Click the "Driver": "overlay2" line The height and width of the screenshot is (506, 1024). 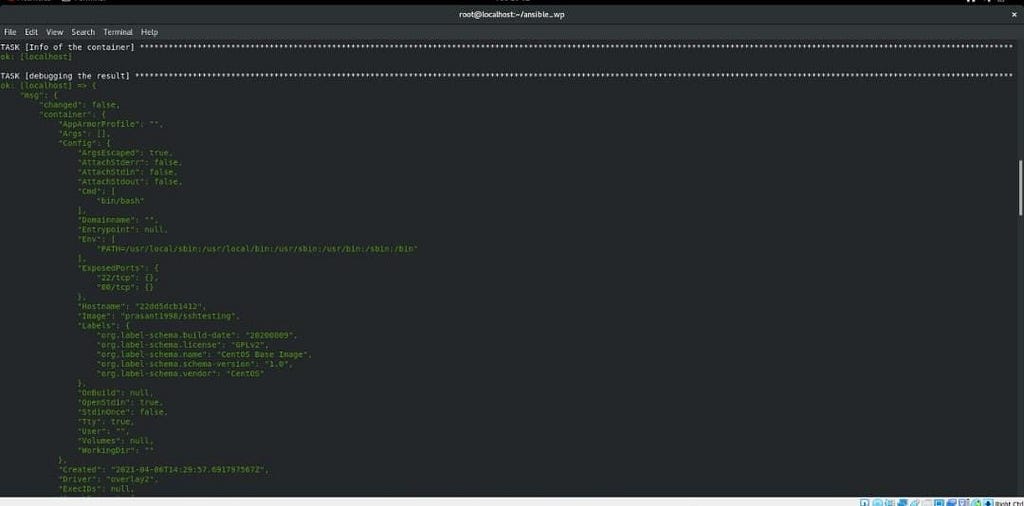coord(108,479)
